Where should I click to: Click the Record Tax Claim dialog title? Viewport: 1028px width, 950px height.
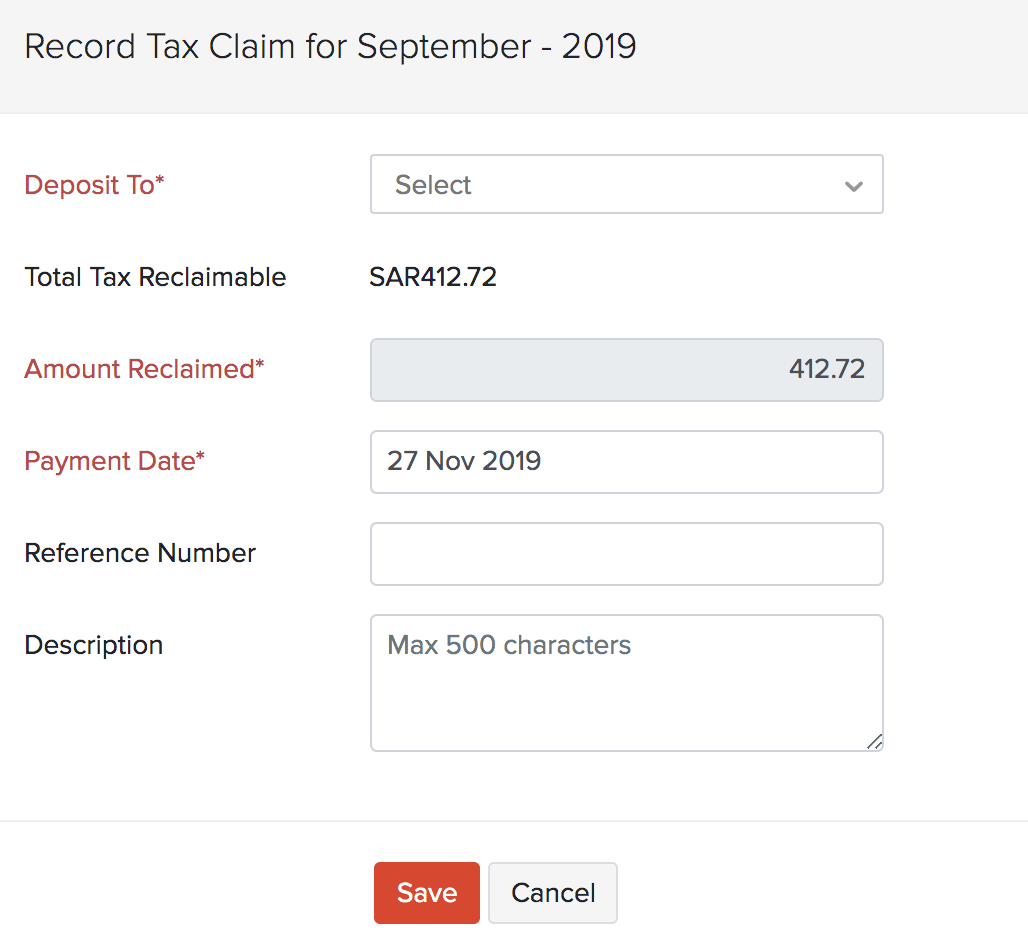[x=330, y=46]
